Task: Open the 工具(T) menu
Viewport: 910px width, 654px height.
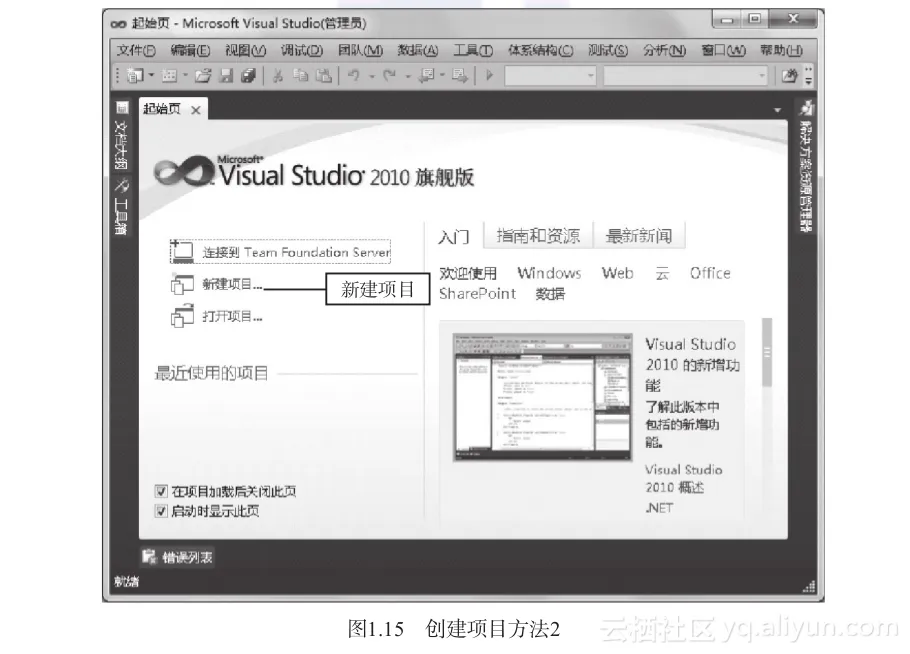Action: click(x=473, y=50)
